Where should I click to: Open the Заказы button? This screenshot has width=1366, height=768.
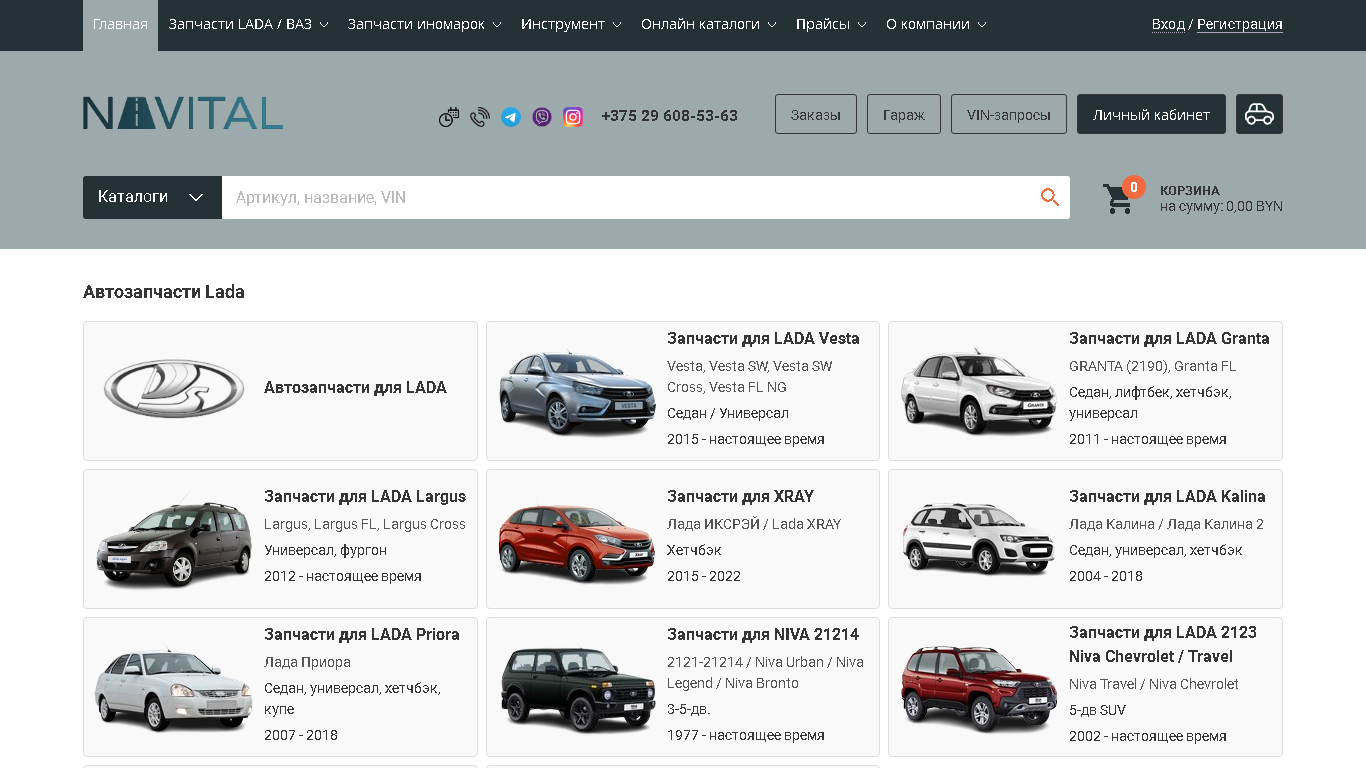point(816,114)
